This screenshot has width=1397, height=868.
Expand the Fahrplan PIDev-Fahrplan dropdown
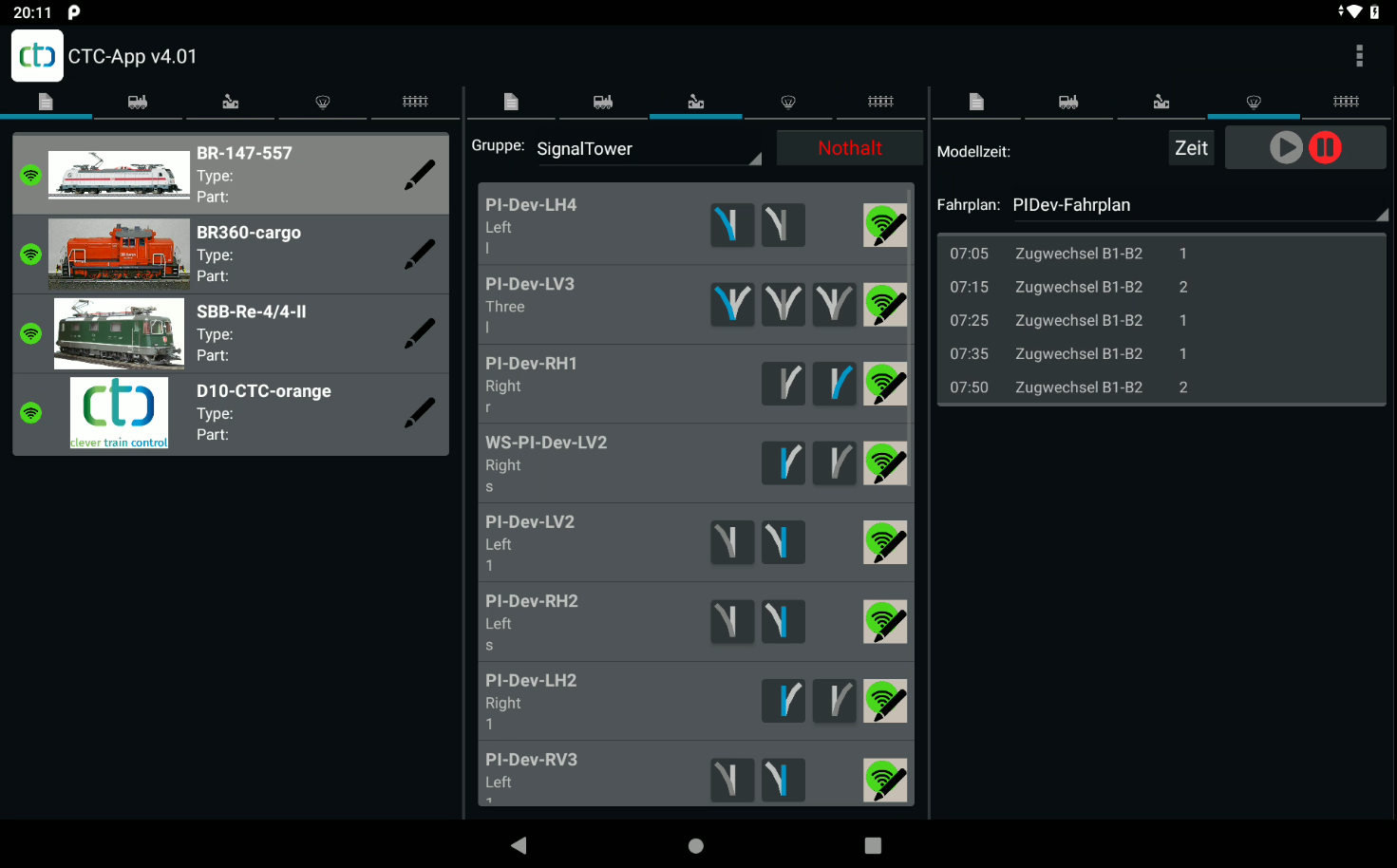point(1199,205)
